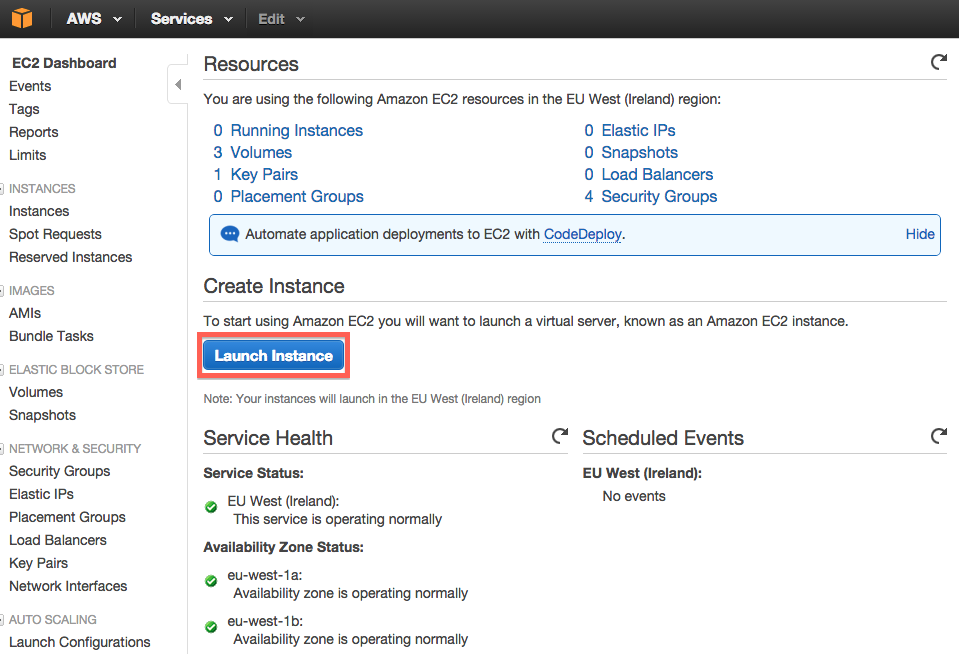This screenshot has height=654, width=959.
Task: Open the Edit dropdown menu
Action: click(281, 19)
